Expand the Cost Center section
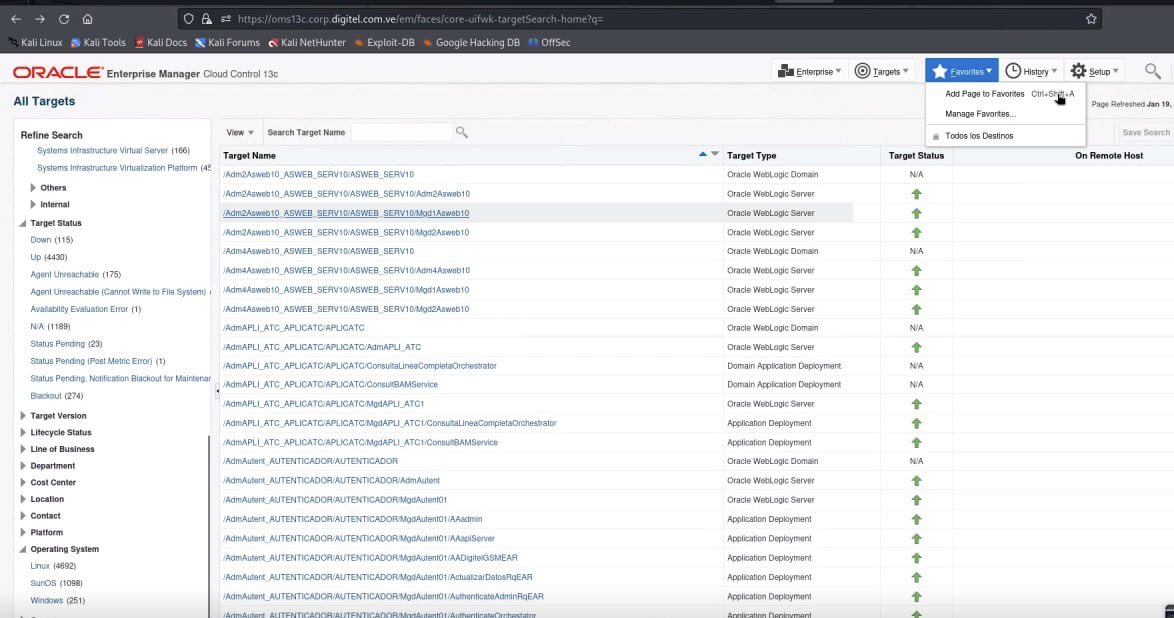Image resolution: width=1174 pixels, height=618 pixels. 23,482
